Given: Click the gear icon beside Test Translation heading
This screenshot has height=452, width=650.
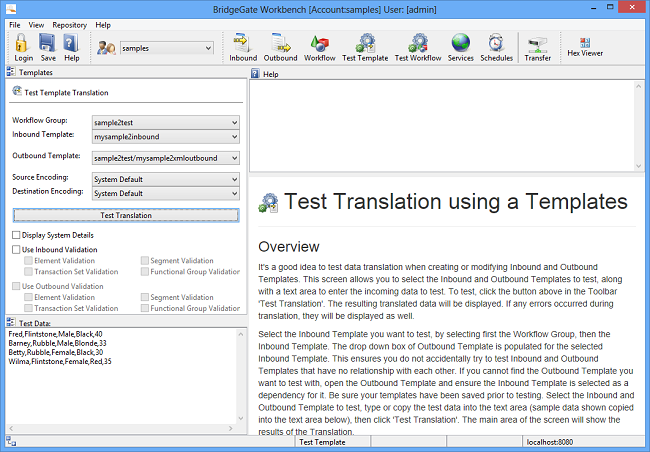Looking at the screenshot, I should click(x=268, y=203).
